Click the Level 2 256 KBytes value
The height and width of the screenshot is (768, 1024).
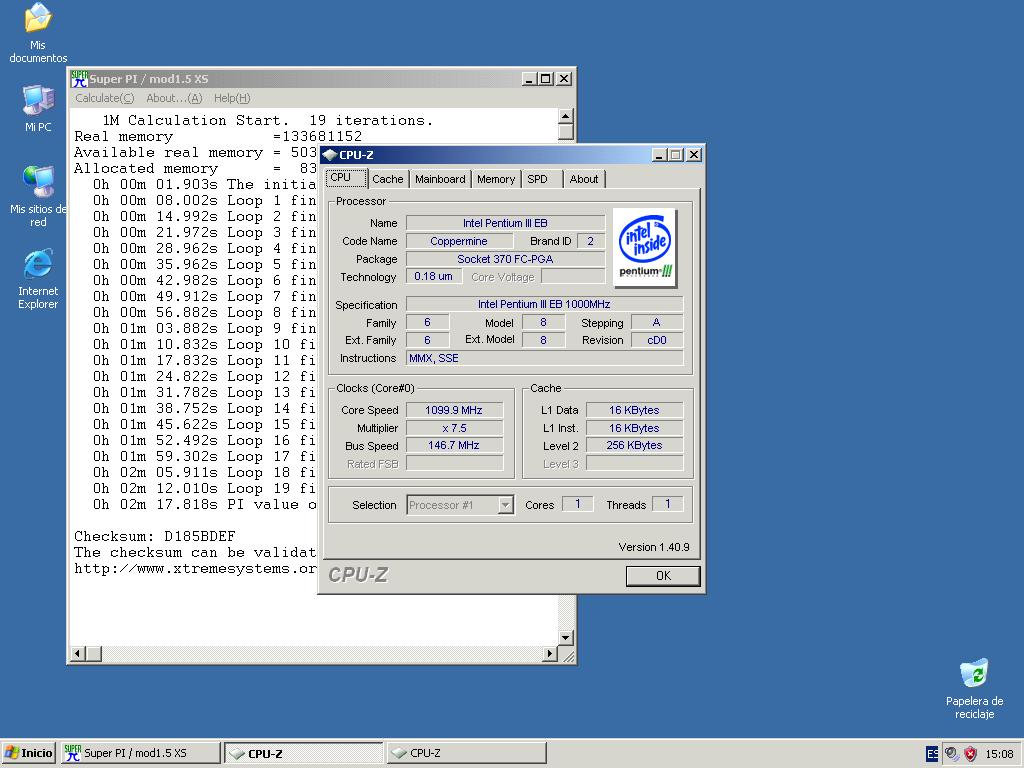(635, 445)
